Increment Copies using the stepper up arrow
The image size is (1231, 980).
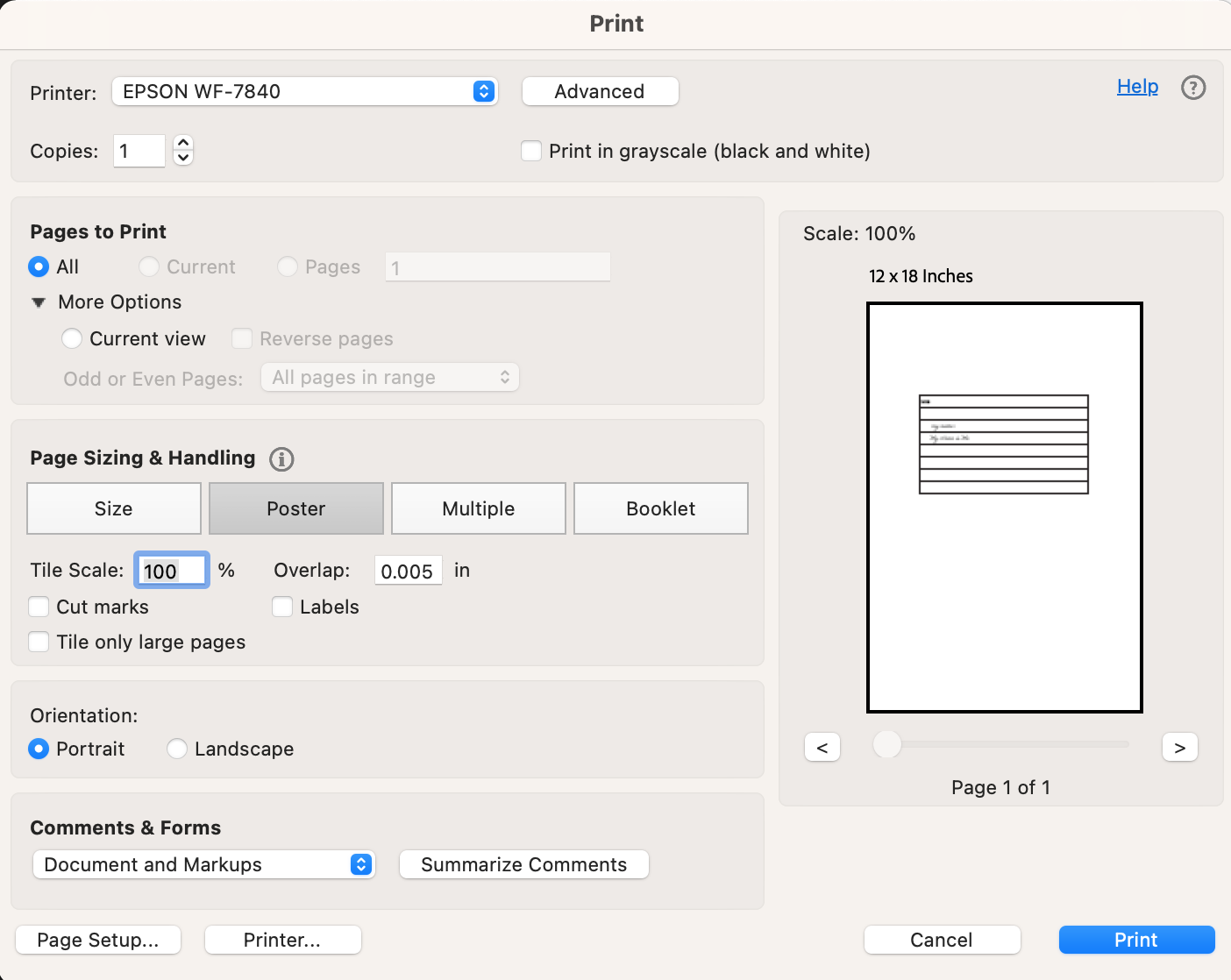[182, 143]
